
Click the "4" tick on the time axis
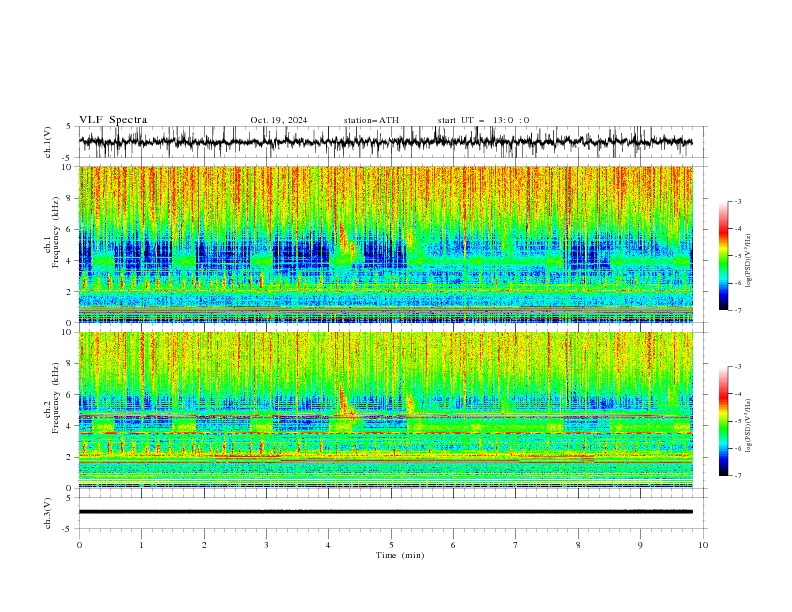(x=329, y=545)
